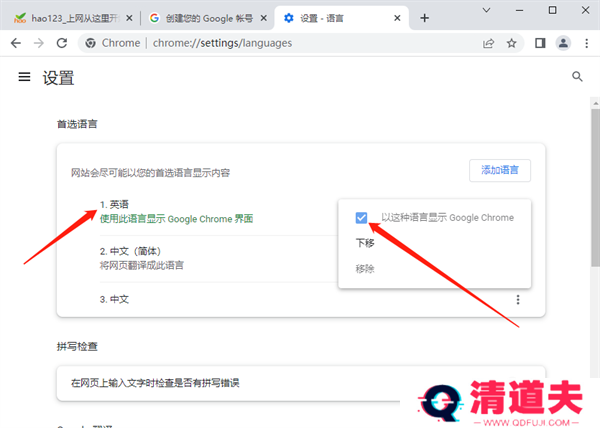Click the 3. 中文 language entry
The image size is (600, 428).
coord(114,299)
